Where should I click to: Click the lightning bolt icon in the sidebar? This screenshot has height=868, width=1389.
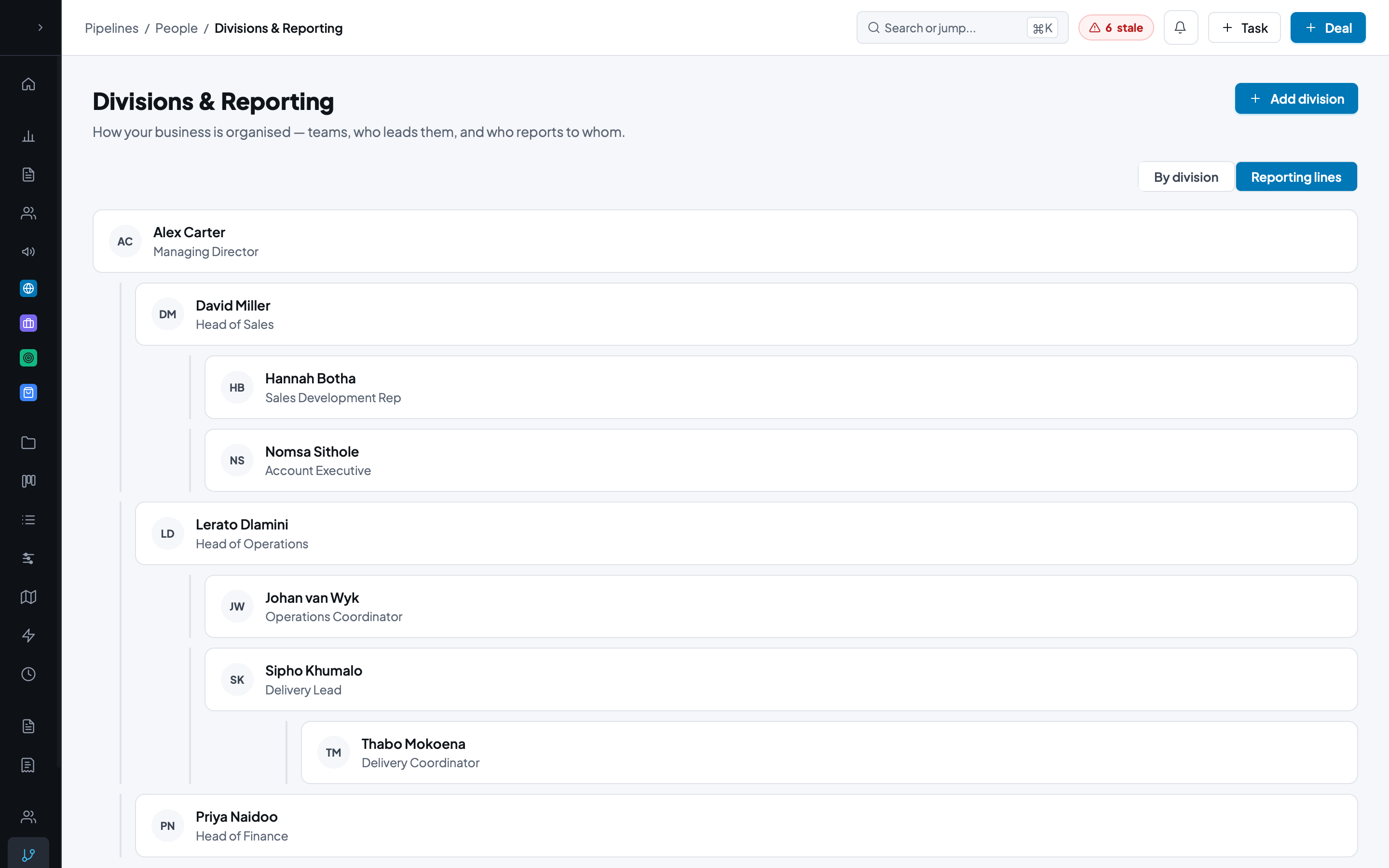(x=28, y=636)
